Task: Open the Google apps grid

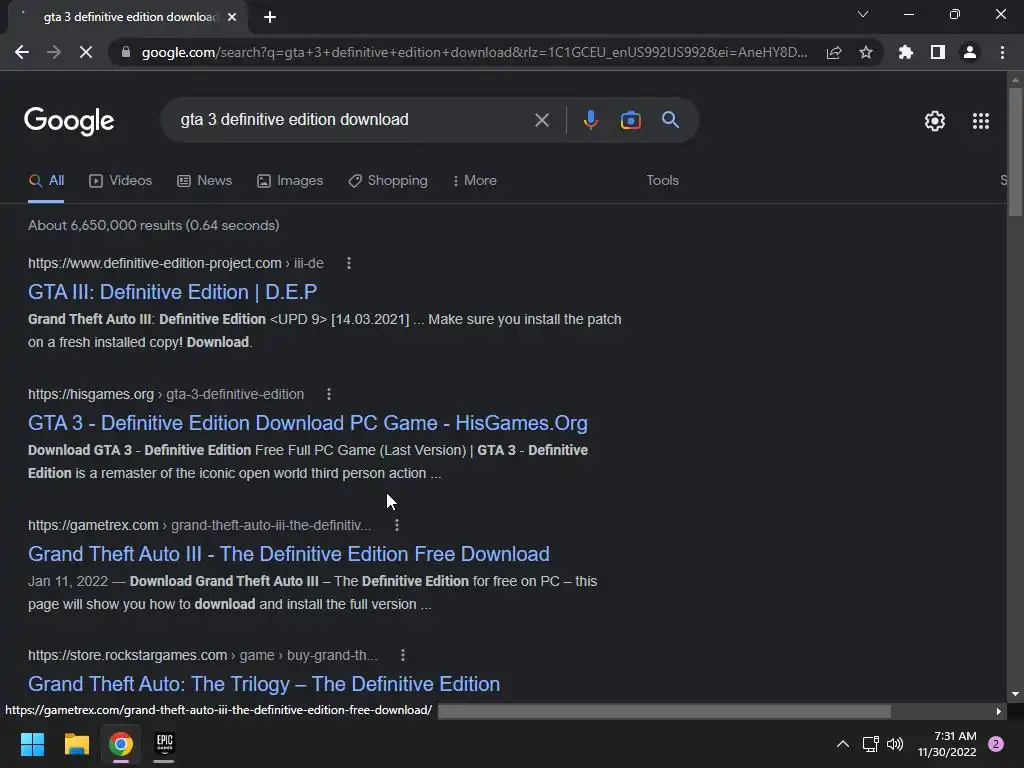Action: (980, 121)
